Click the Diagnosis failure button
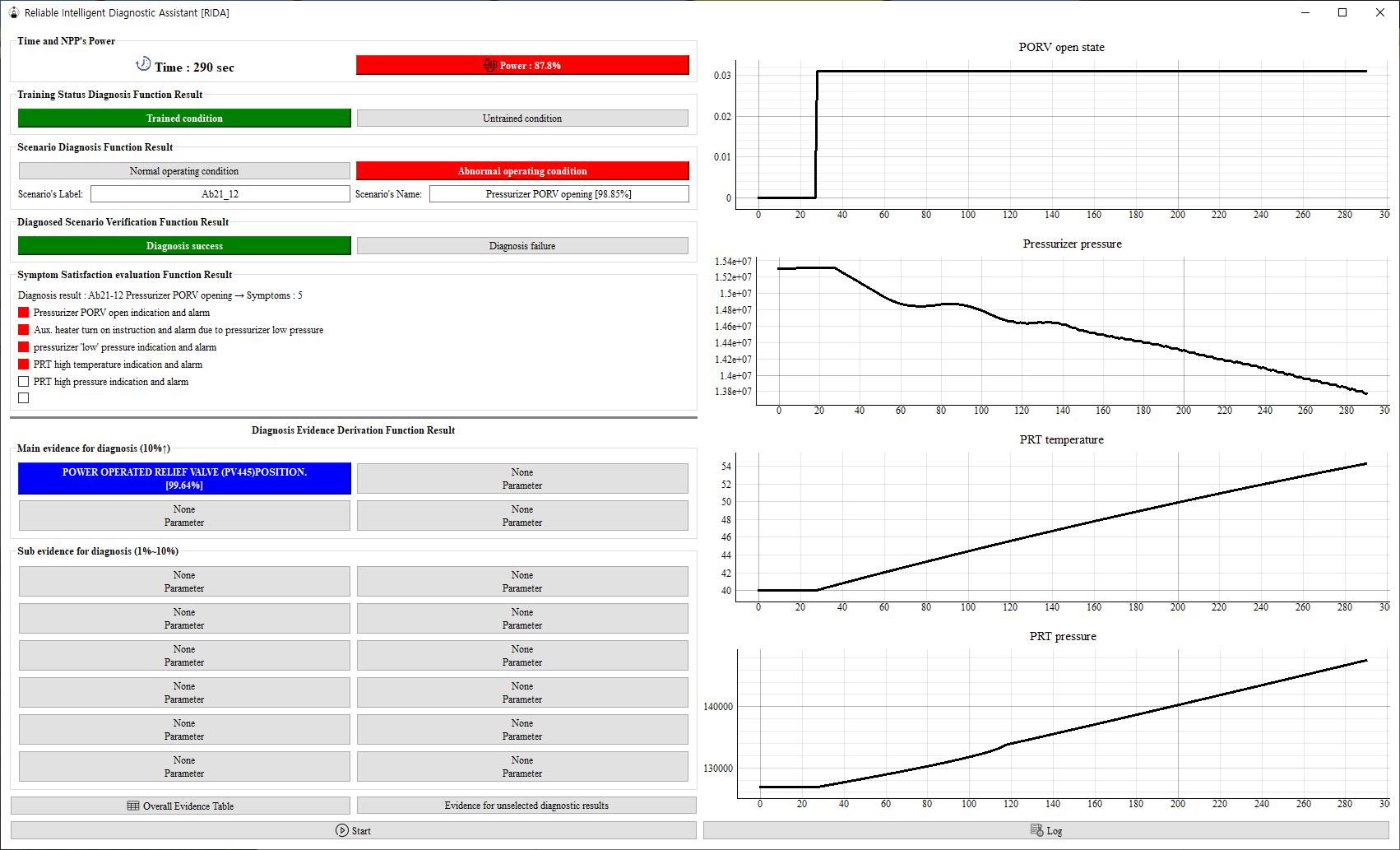1400x850 pixels. tap(522, 245)
